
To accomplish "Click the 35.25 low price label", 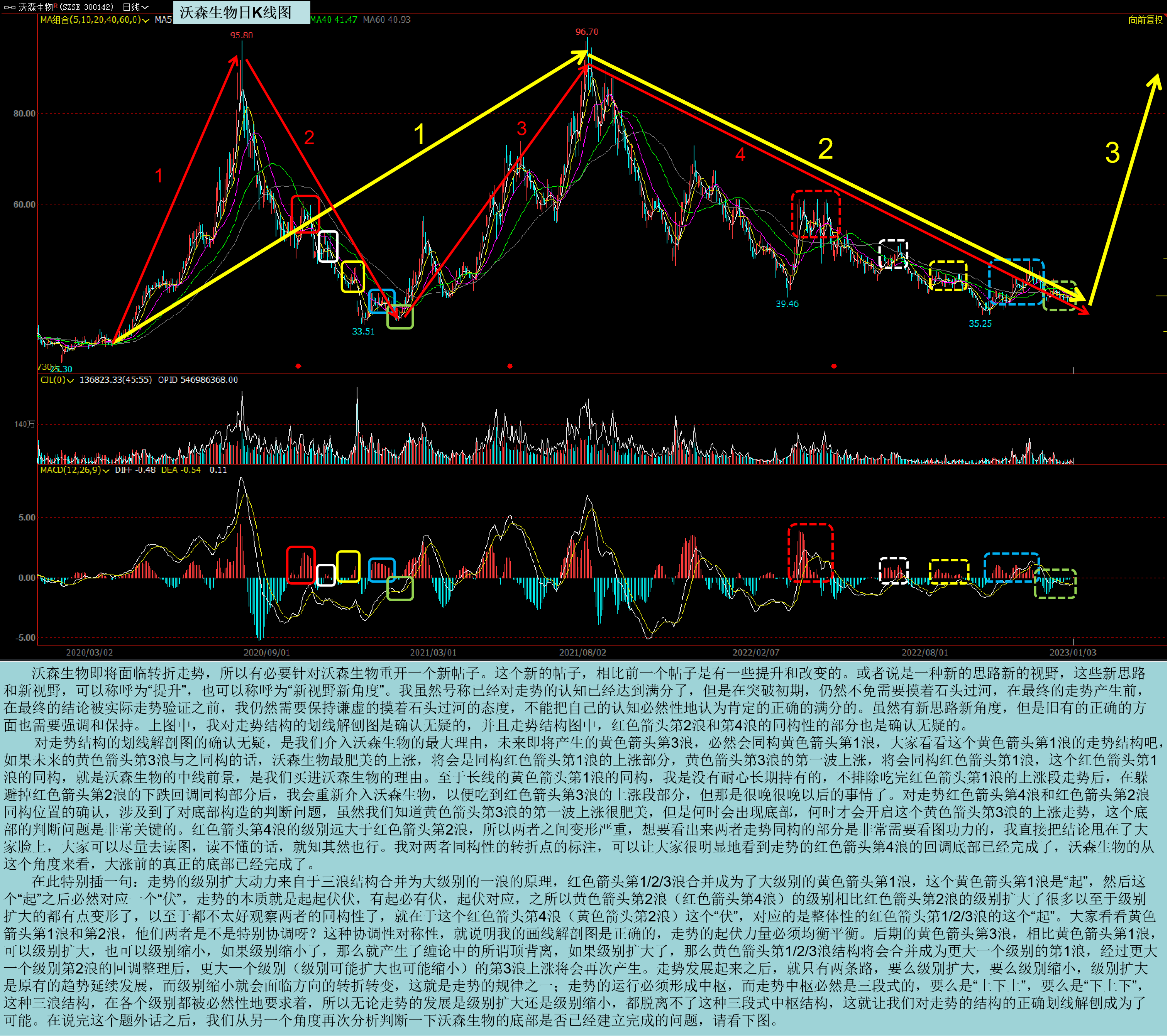I will pyautogui.click(x=980, y=324).
